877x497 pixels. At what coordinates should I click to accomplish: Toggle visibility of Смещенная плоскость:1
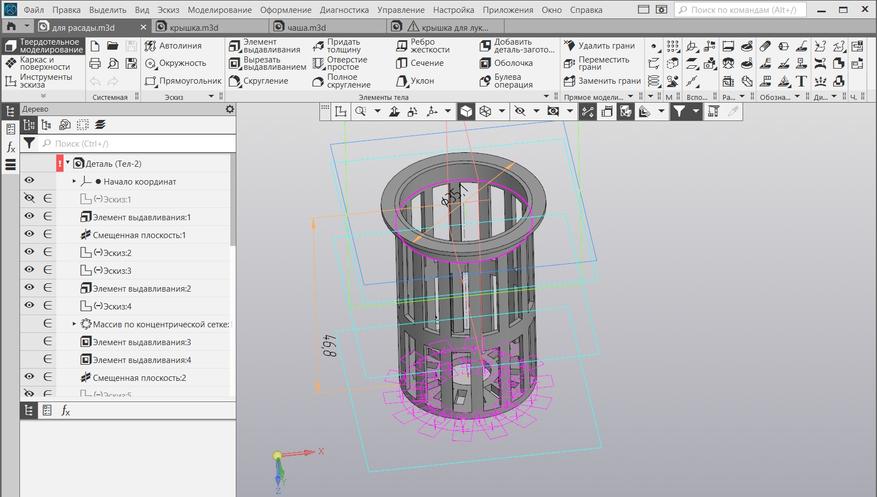pyautogui.click(x=29, y=235)
